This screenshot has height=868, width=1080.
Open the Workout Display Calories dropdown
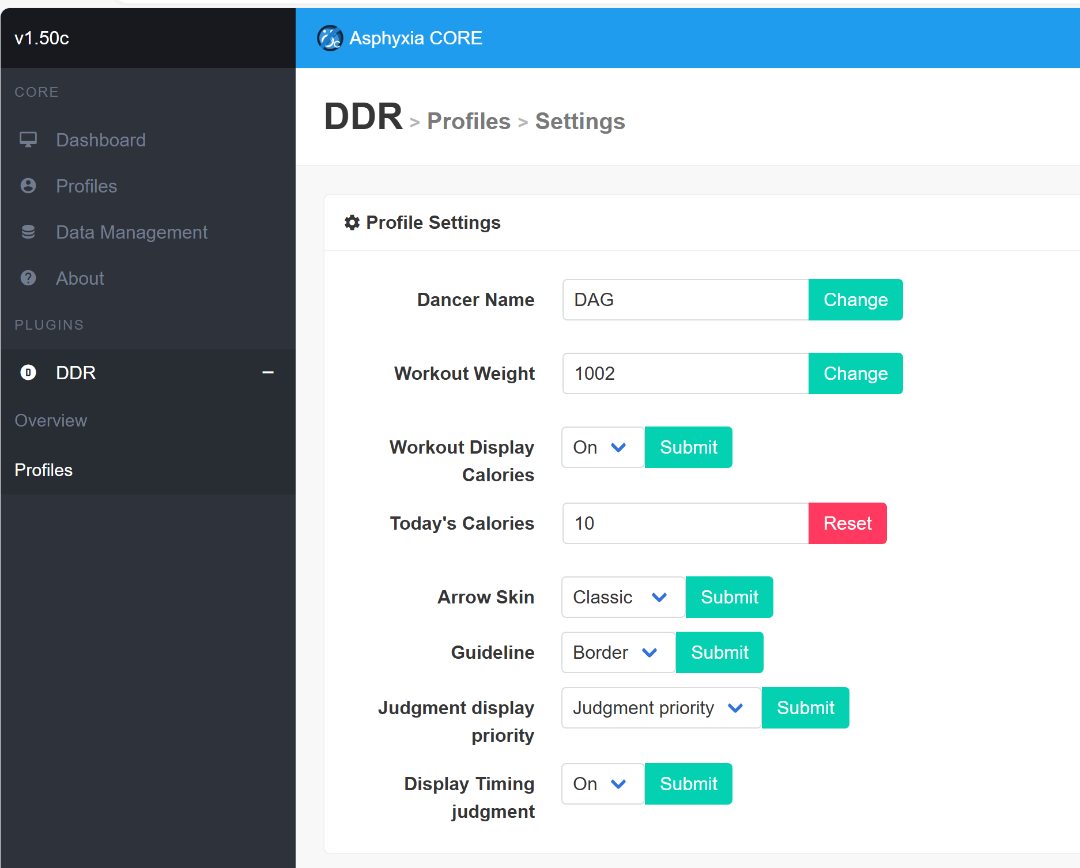602,447
